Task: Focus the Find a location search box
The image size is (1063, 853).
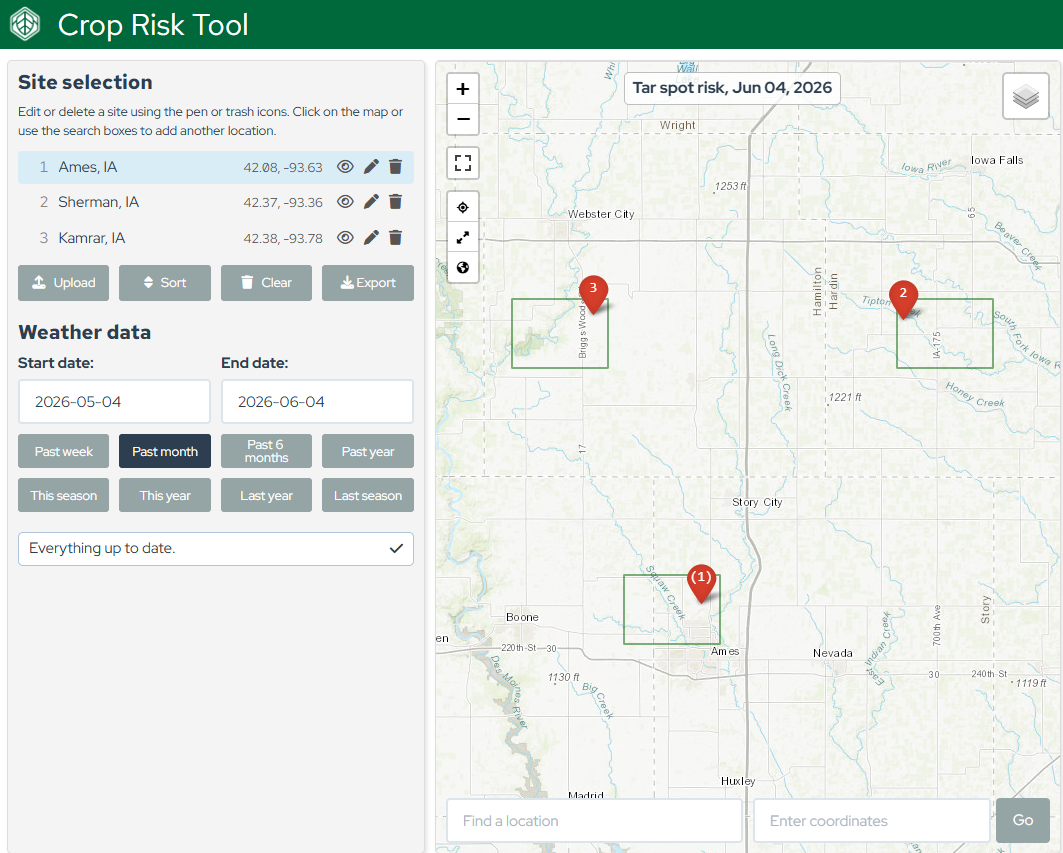Action: [595, 820]
